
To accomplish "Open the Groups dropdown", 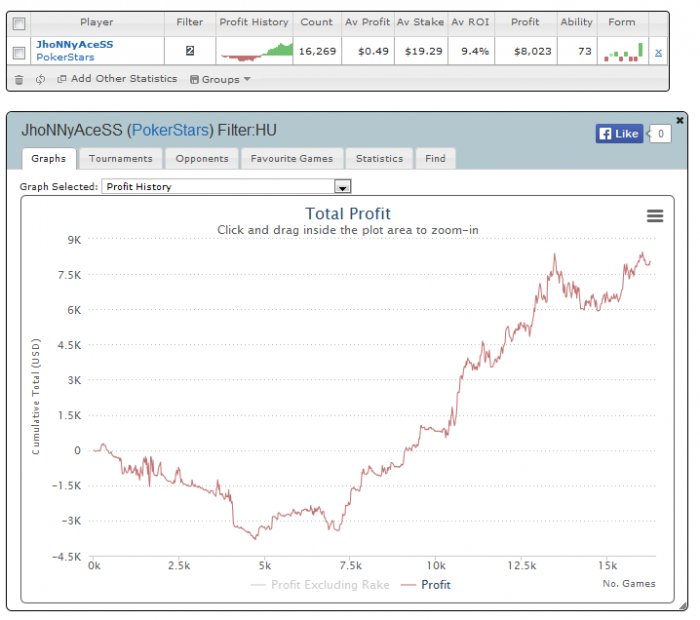I will pos(220,79).
